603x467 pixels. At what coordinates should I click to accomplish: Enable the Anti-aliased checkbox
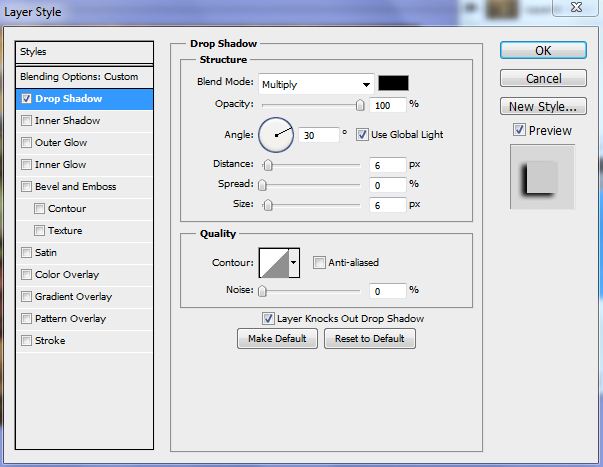tap(319, 263)
